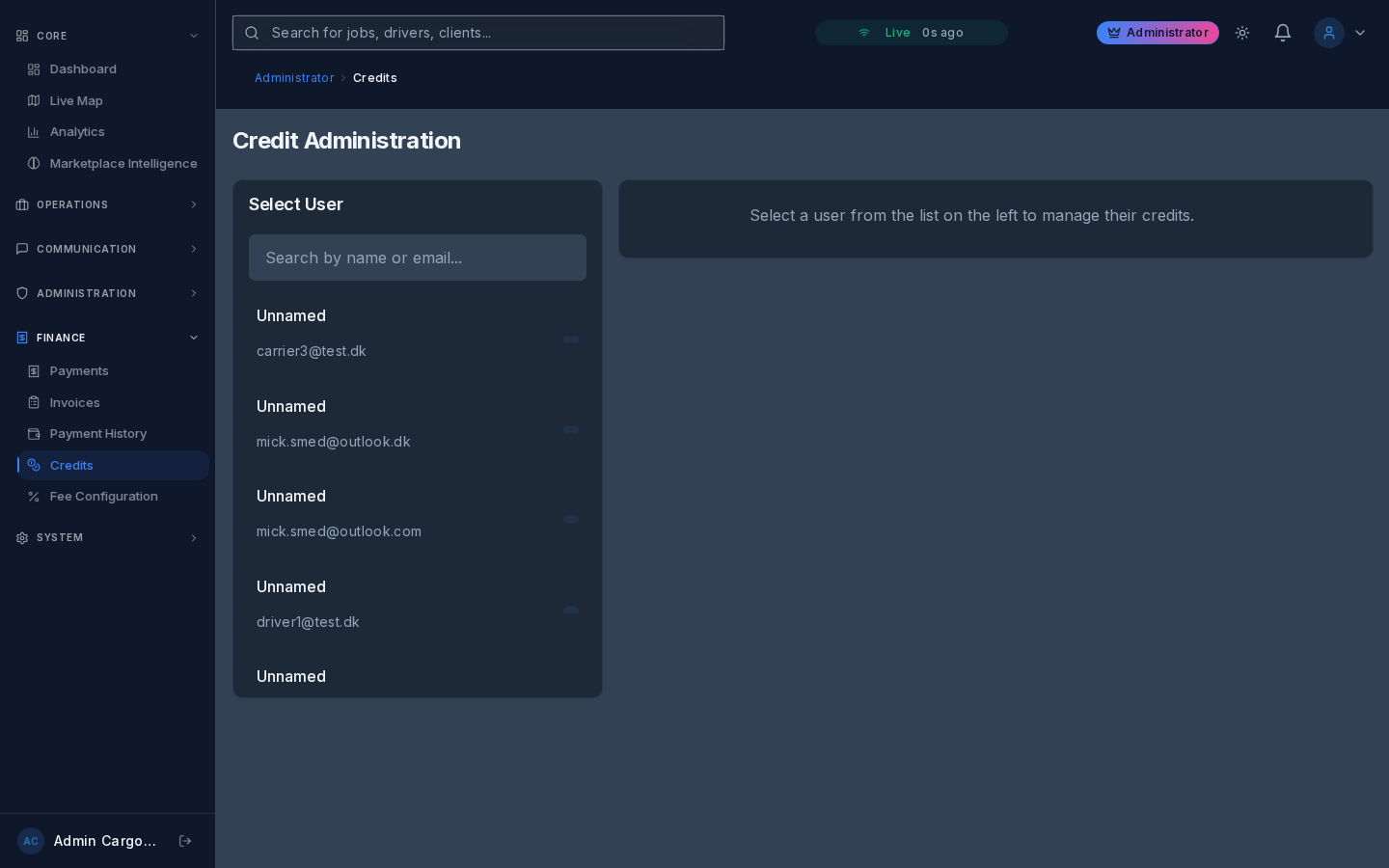This screenshot has width=1389, height=868.
Task: Click the notifications bell icon
Action: pos(1282,33)
